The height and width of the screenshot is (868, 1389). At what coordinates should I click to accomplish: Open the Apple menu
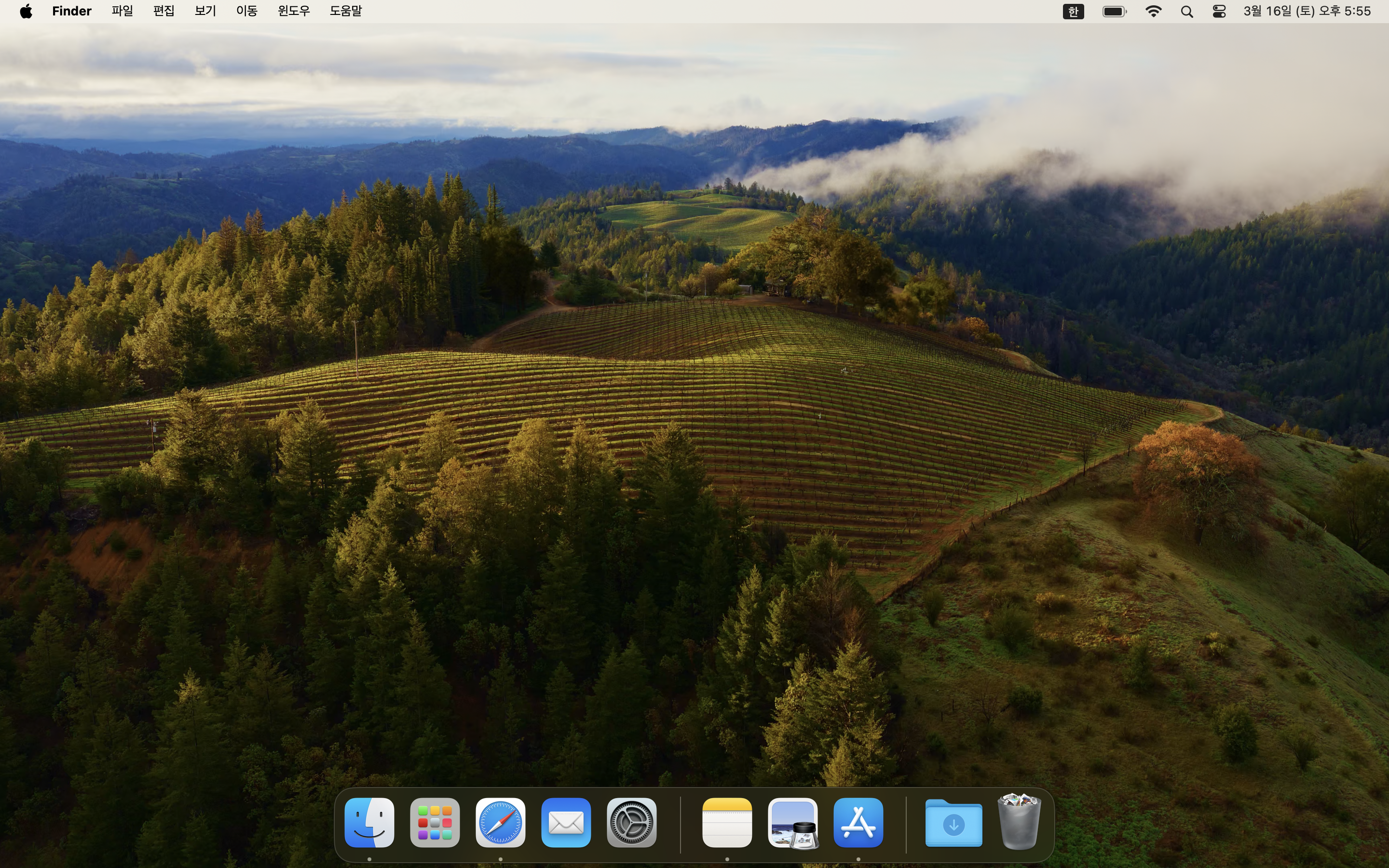pyautogui.click(x=26, y=11)
